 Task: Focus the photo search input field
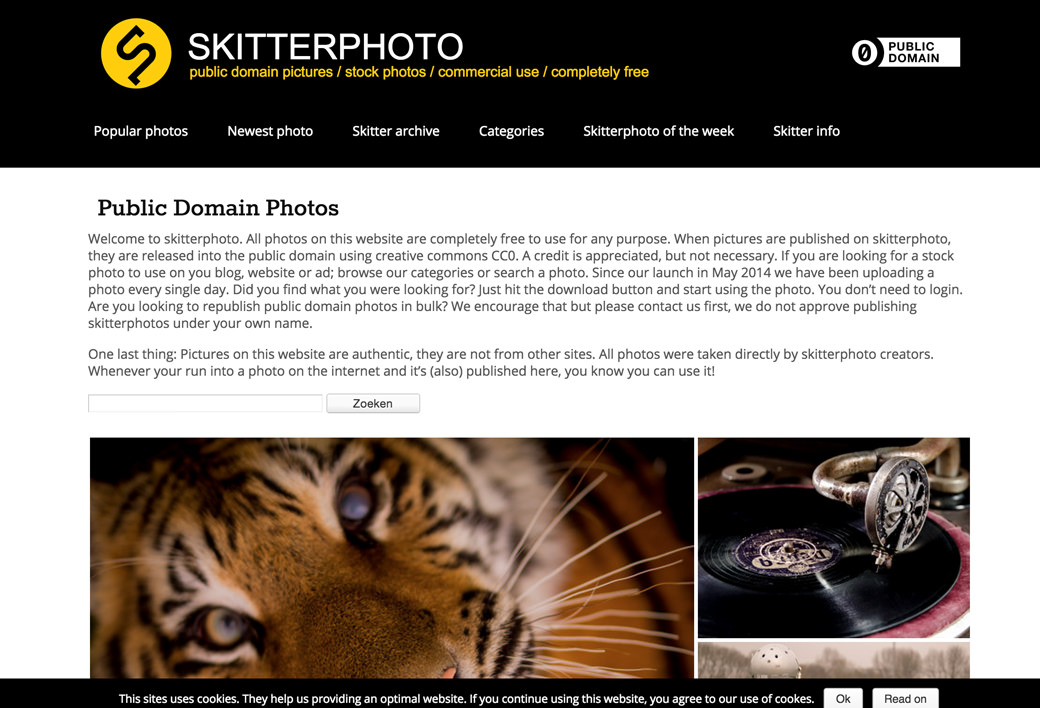206,403
